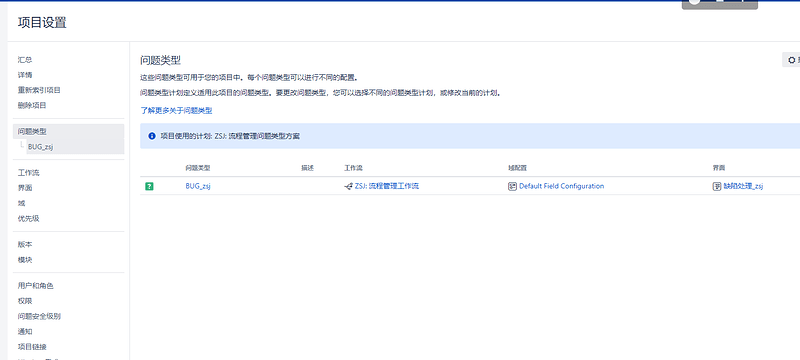Open the 了解更多关于问题类型 link
800x360 pixels.
177,110
